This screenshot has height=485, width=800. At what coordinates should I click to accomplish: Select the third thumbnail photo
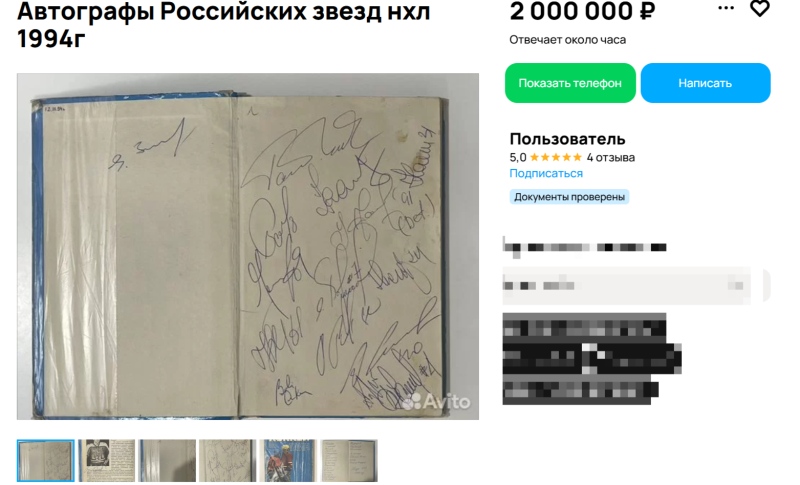coord(167,461)
